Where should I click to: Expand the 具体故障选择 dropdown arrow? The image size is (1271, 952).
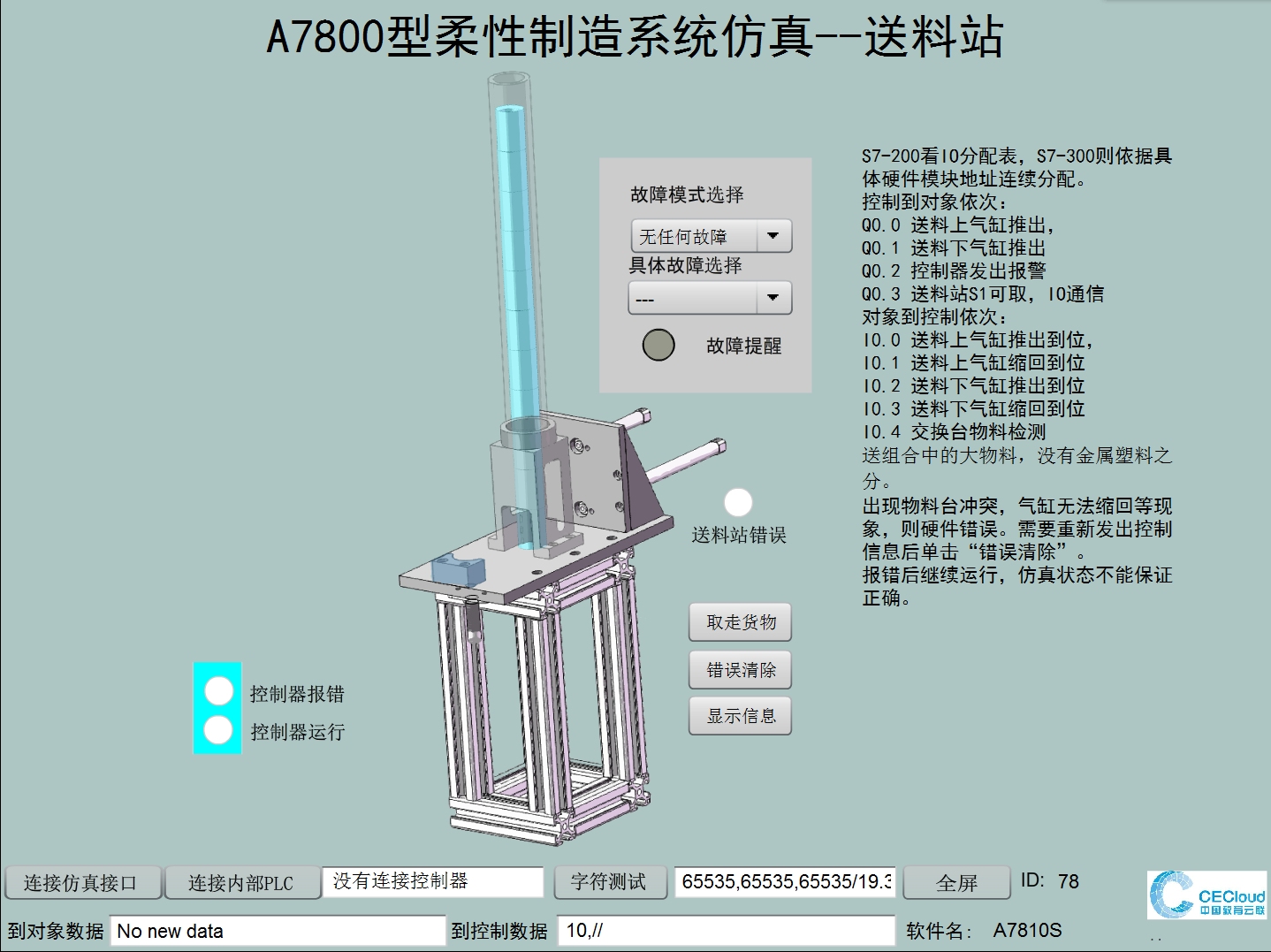coord(773,298)
